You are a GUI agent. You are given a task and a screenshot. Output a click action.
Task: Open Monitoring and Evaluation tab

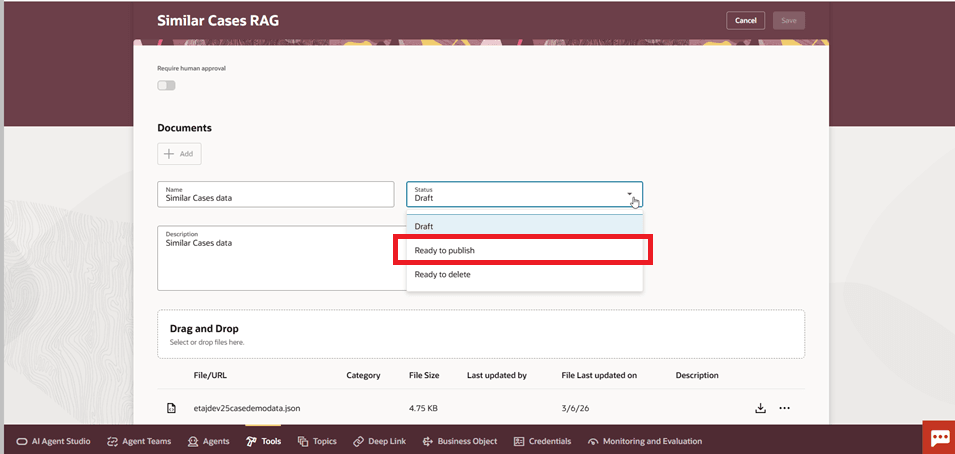(x=645, y=441)
